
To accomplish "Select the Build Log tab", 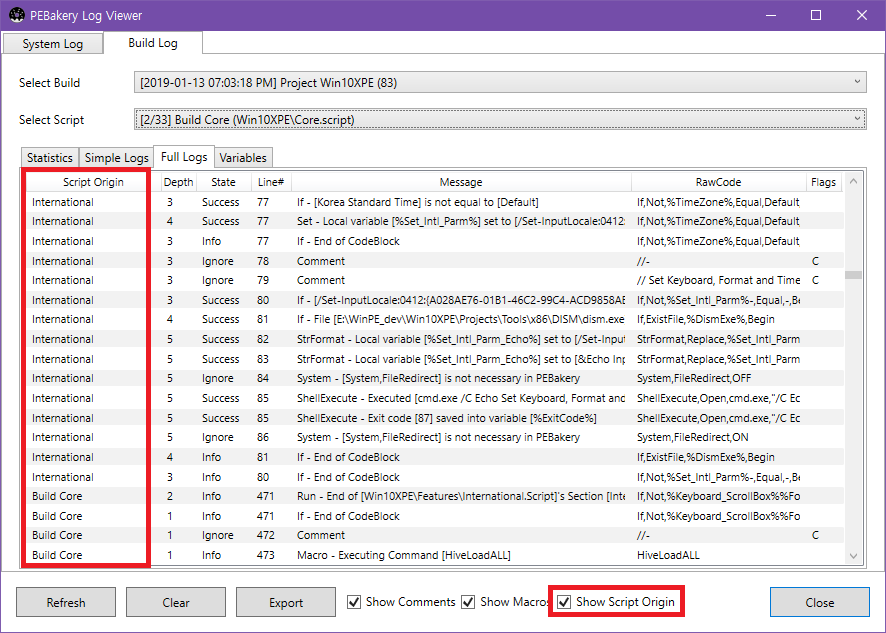I will pos(152,43).
